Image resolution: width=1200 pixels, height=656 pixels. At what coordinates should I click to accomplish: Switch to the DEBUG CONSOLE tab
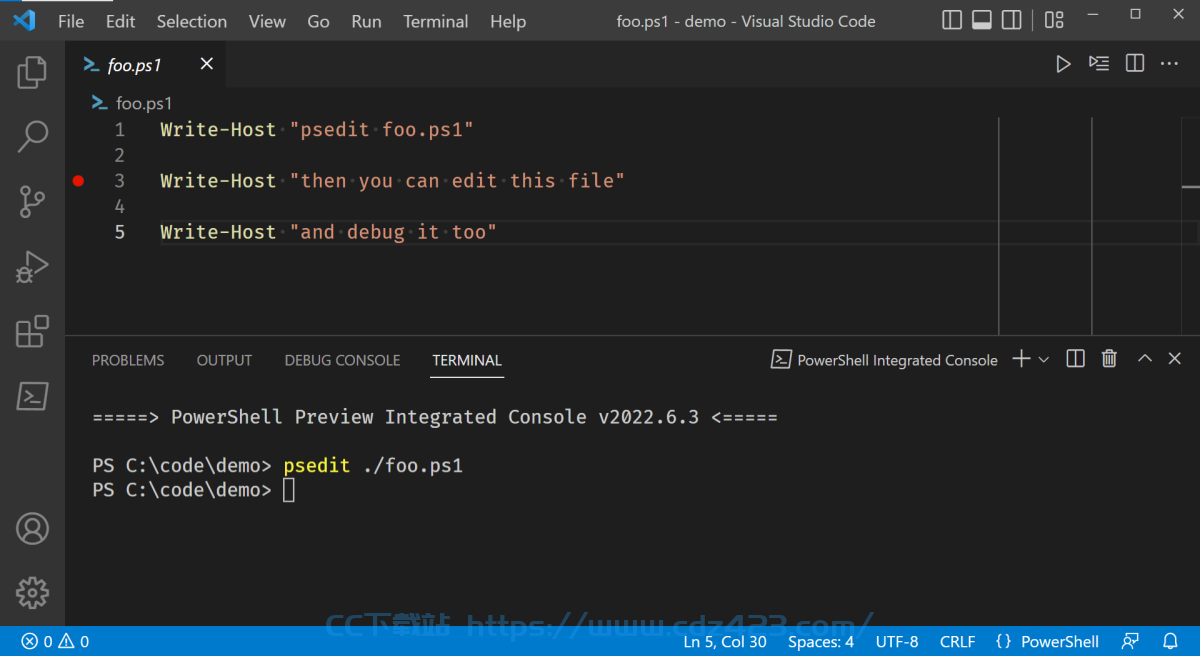pos(342,360)
